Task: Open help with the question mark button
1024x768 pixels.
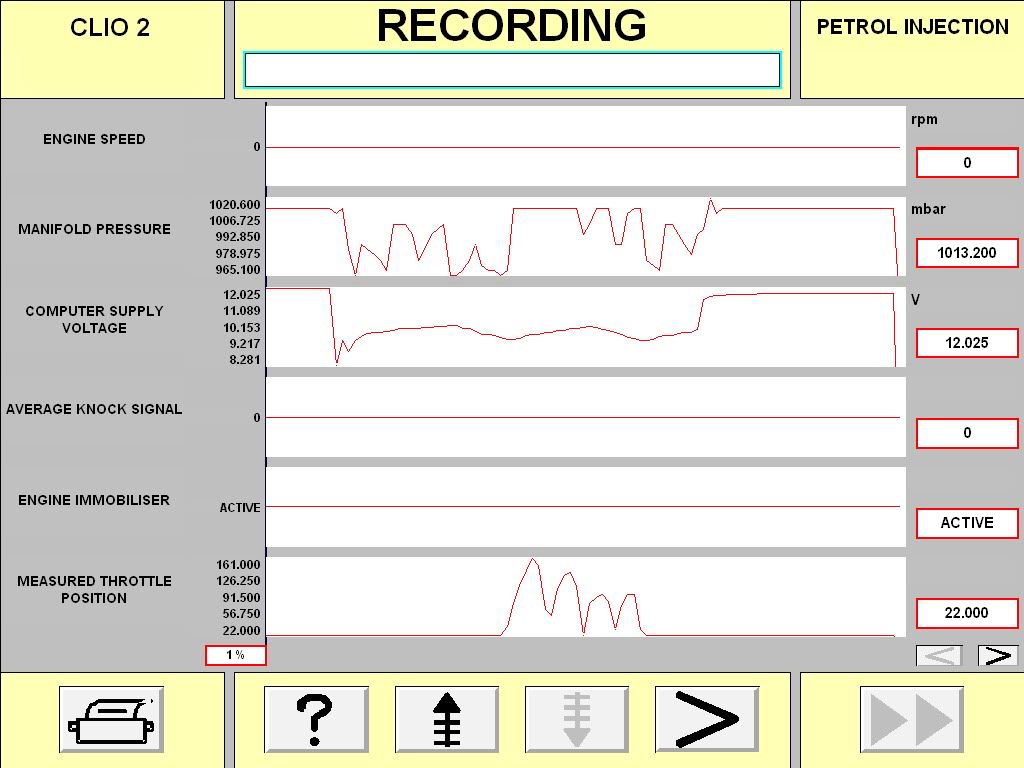Action: (316, 719)
